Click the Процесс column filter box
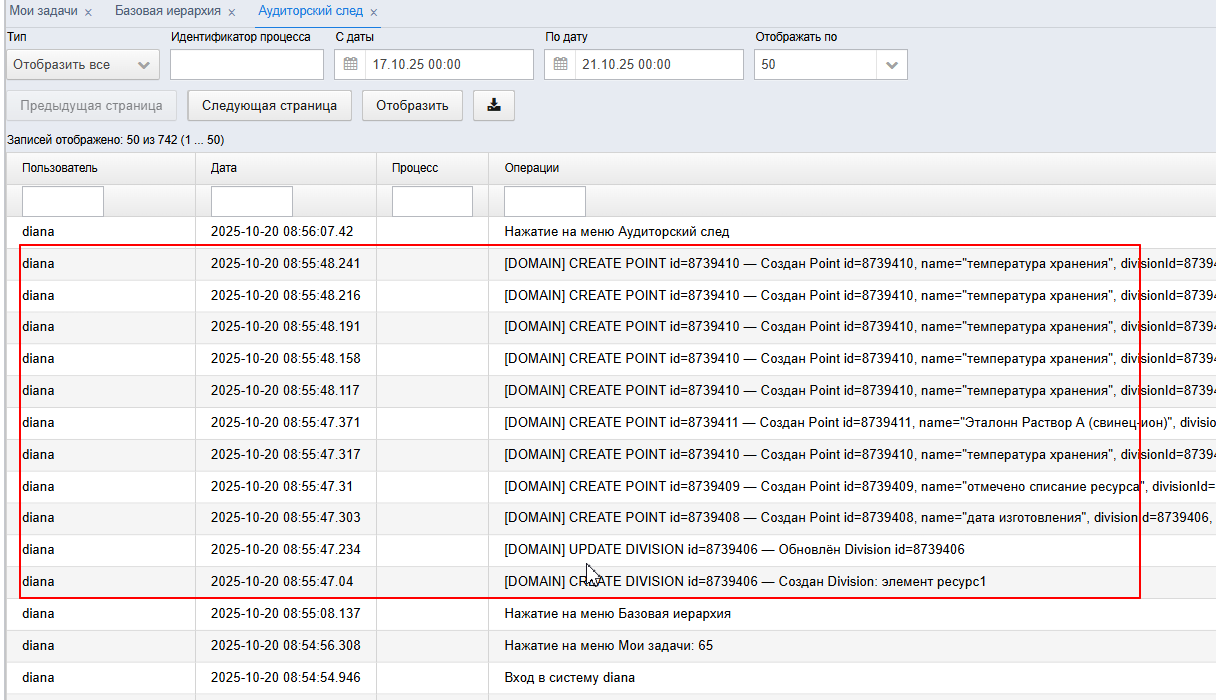 [432, 201]
